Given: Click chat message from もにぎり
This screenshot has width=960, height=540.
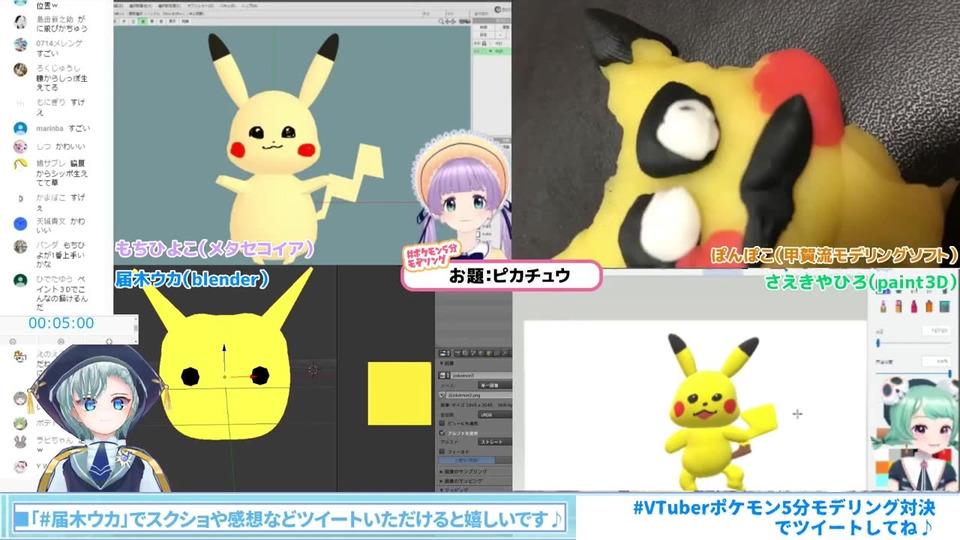Looking at the screenshot, I should (61, 107).
